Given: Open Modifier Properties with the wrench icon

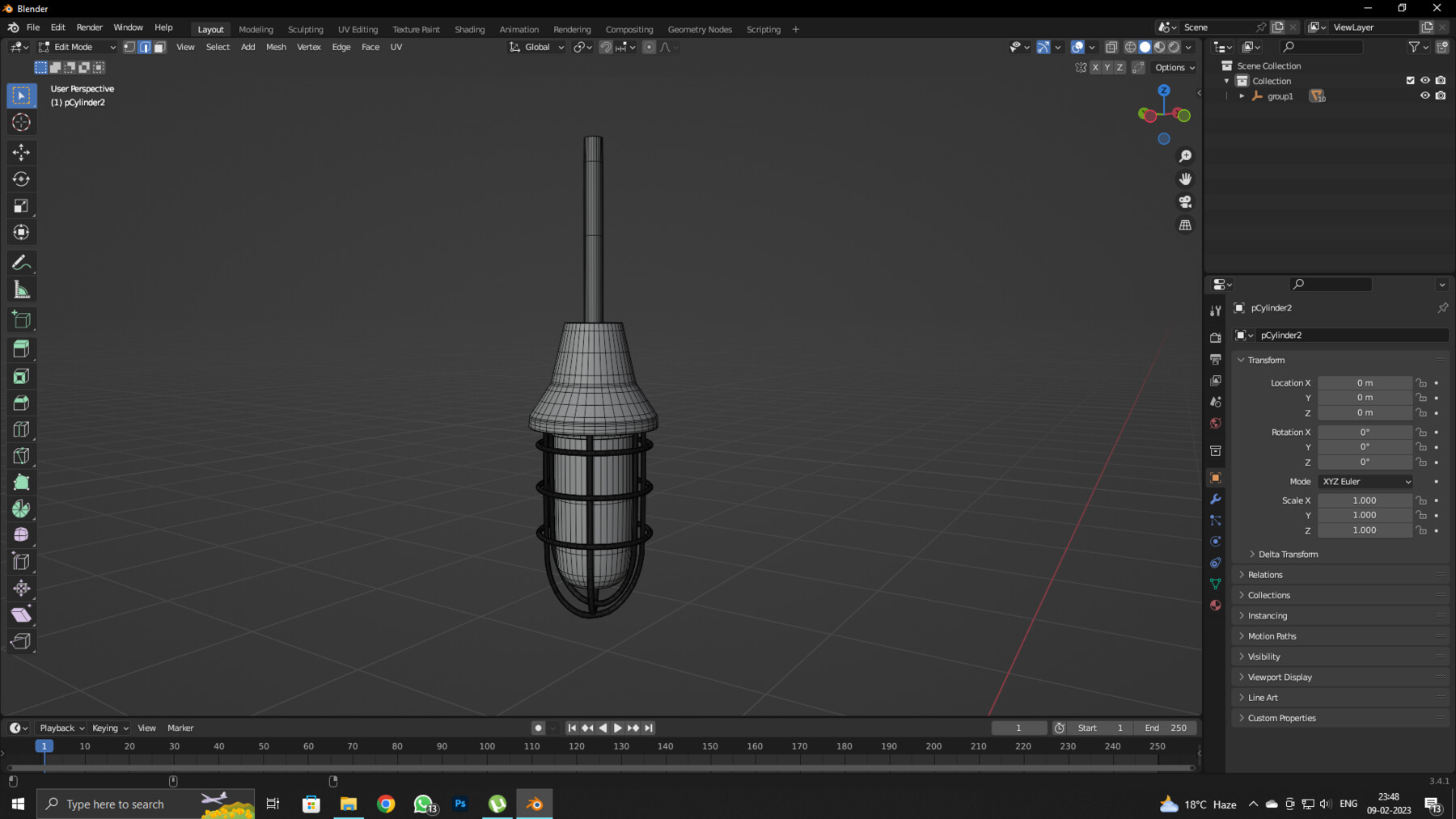Looking at the screenshot, I should tap(1215, 500).
